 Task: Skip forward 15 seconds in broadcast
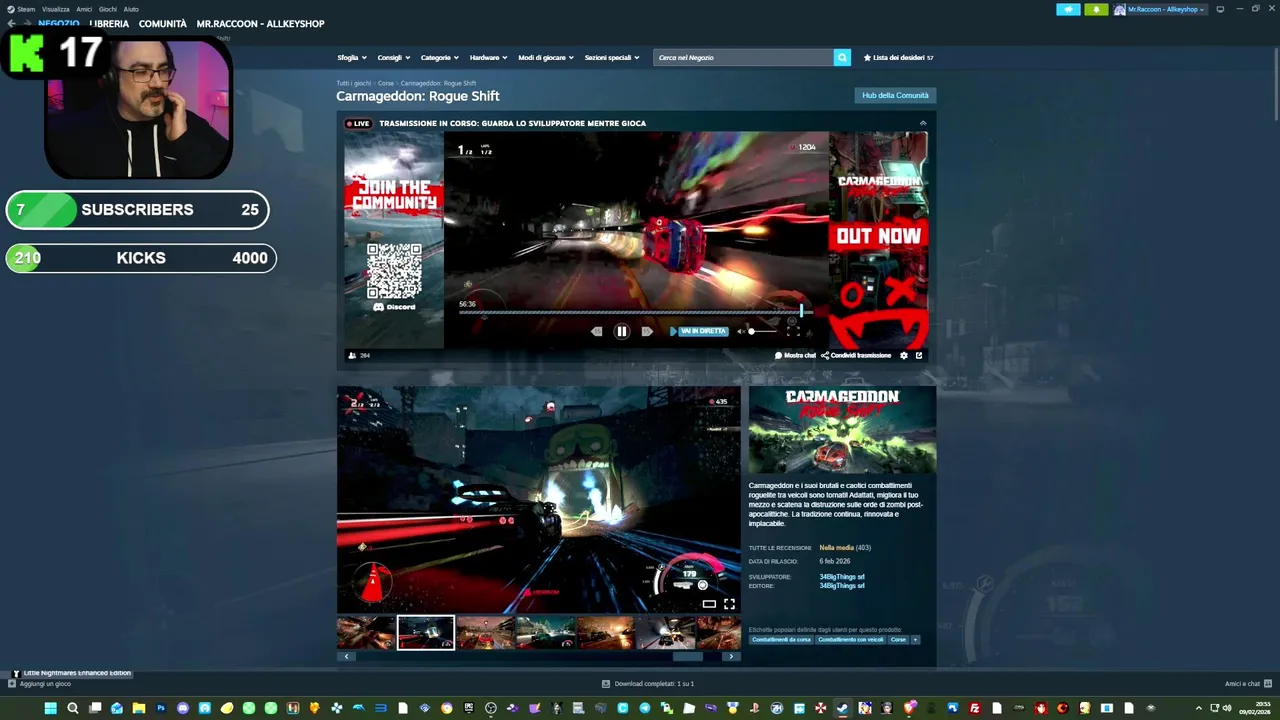pyautogui.click(x=647, y=331)
